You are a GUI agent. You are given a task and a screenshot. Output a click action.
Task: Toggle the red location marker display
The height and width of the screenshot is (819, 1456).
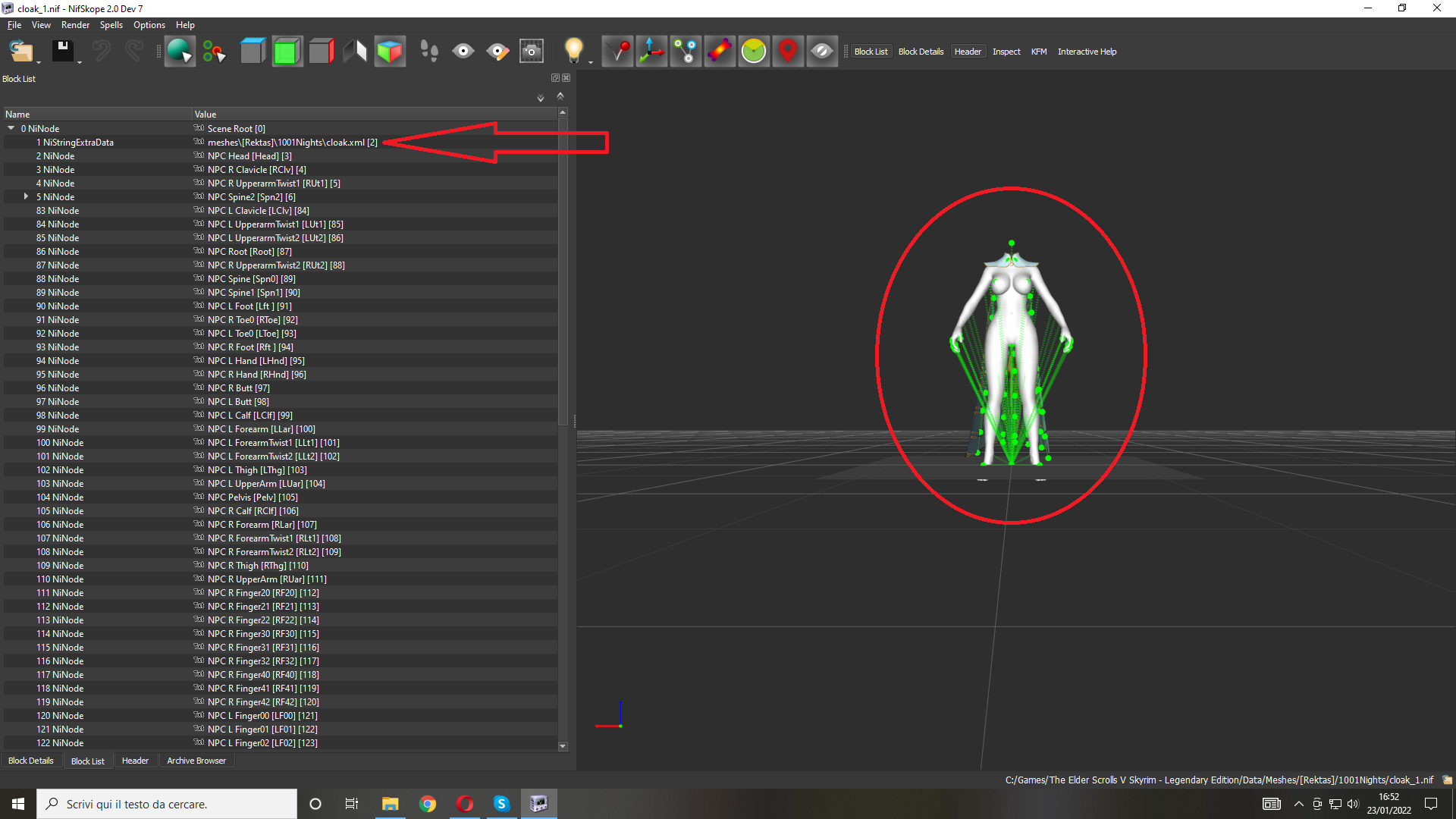788,52
